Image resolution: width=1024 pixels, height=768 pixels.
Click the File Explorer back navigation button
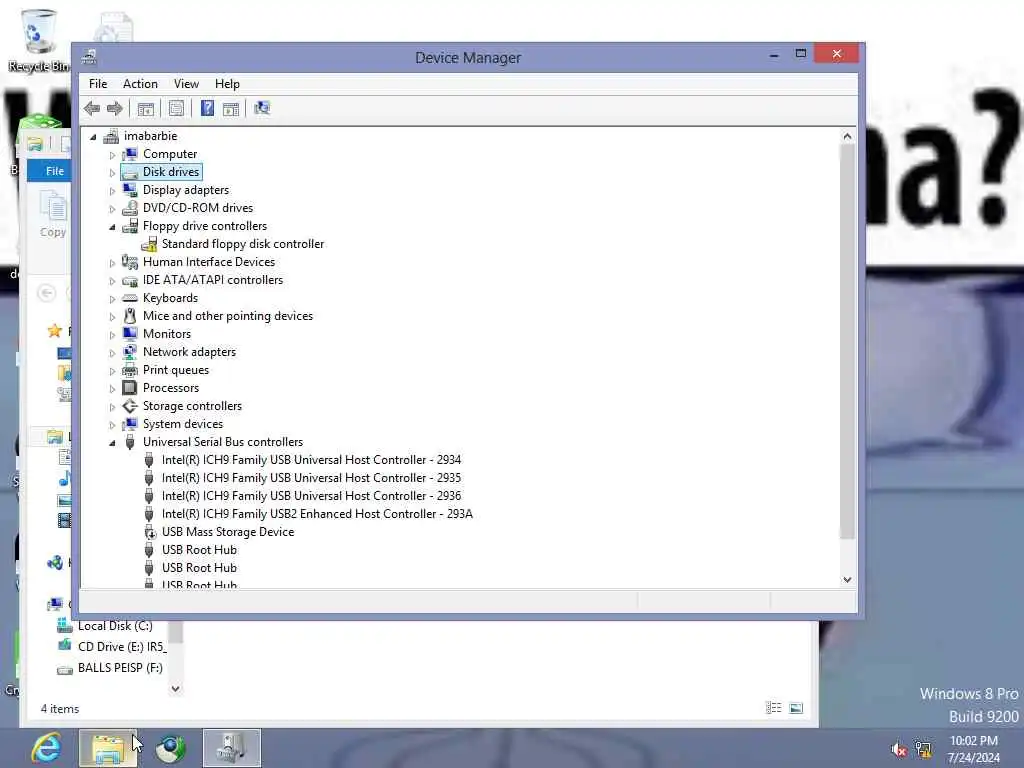pyautogui.click(x=46, y=293)
